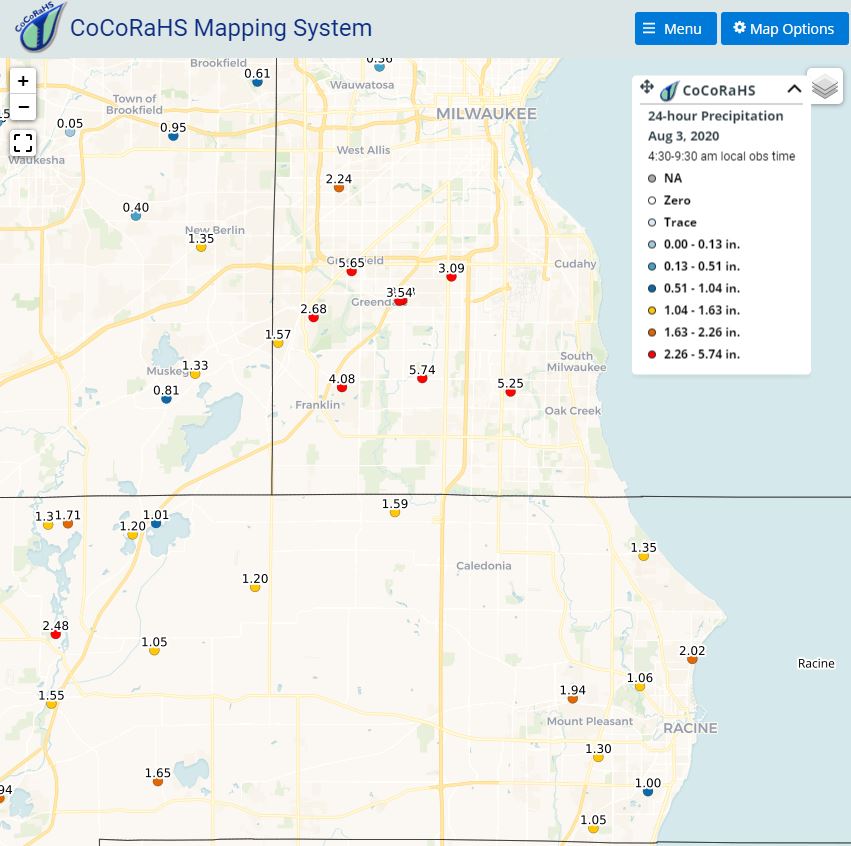Select the 1.55 yellow station marker
The image size is (851, 846).
click(x=51, y=704)
